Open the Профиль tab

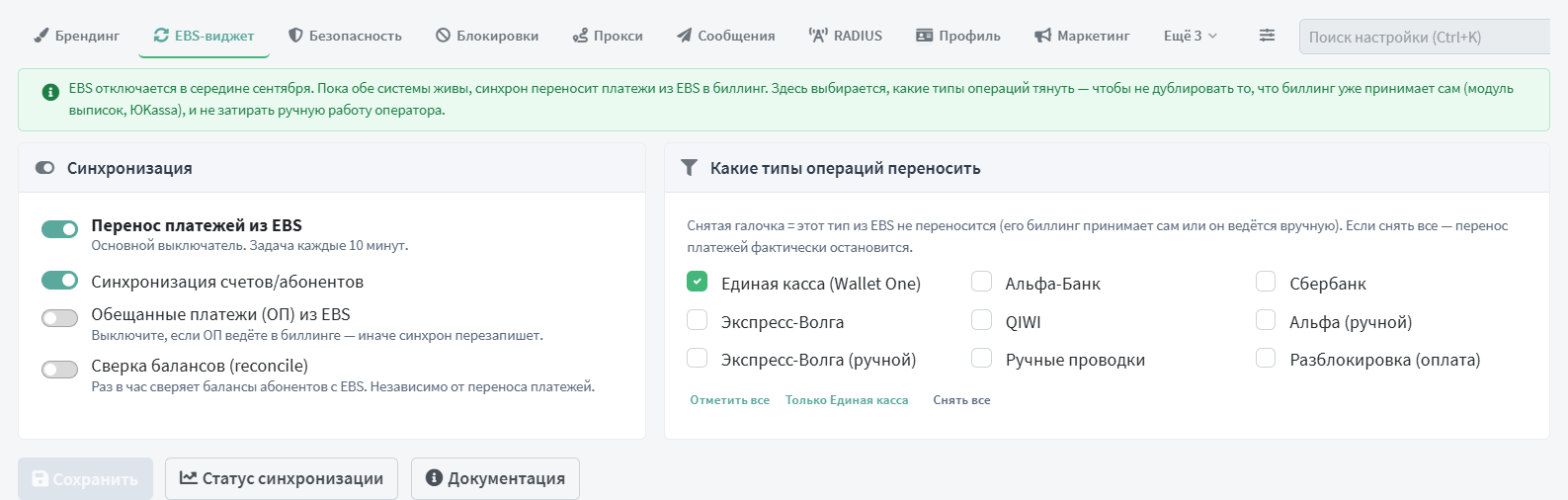tap(958, 36)
